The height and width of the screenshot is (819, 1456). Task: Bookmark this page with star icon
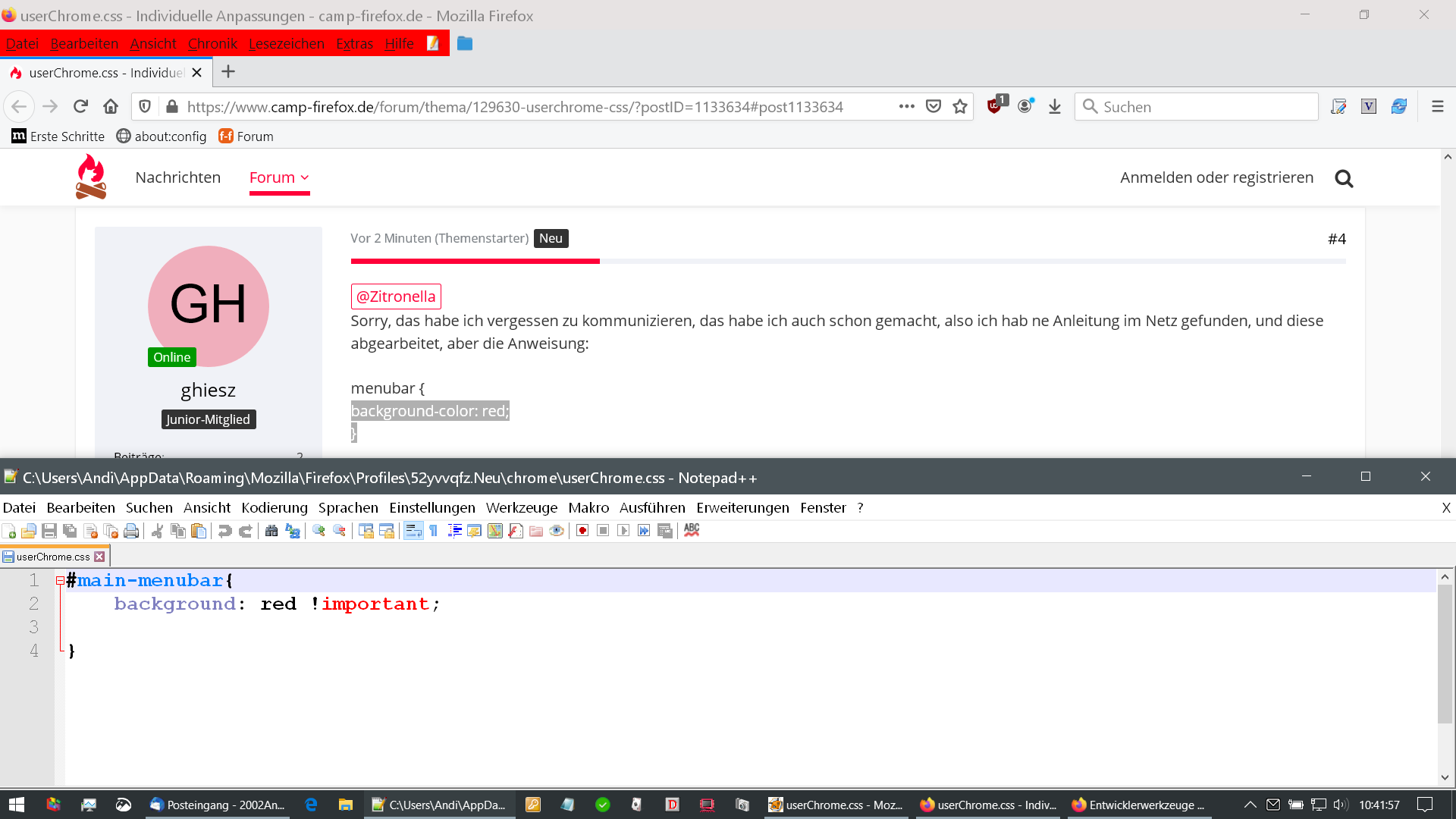pos(960,107)
